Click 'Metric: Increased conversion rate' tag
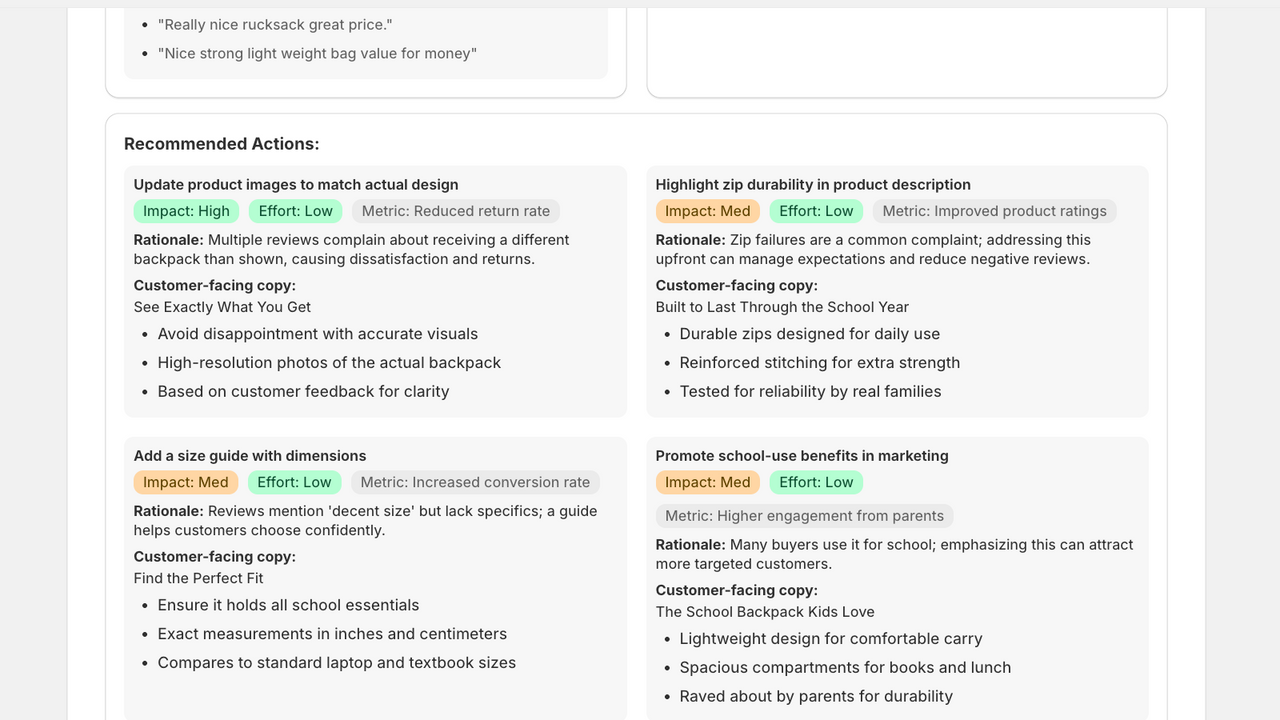Screen dimensions: 1280x720 [475, 482]
